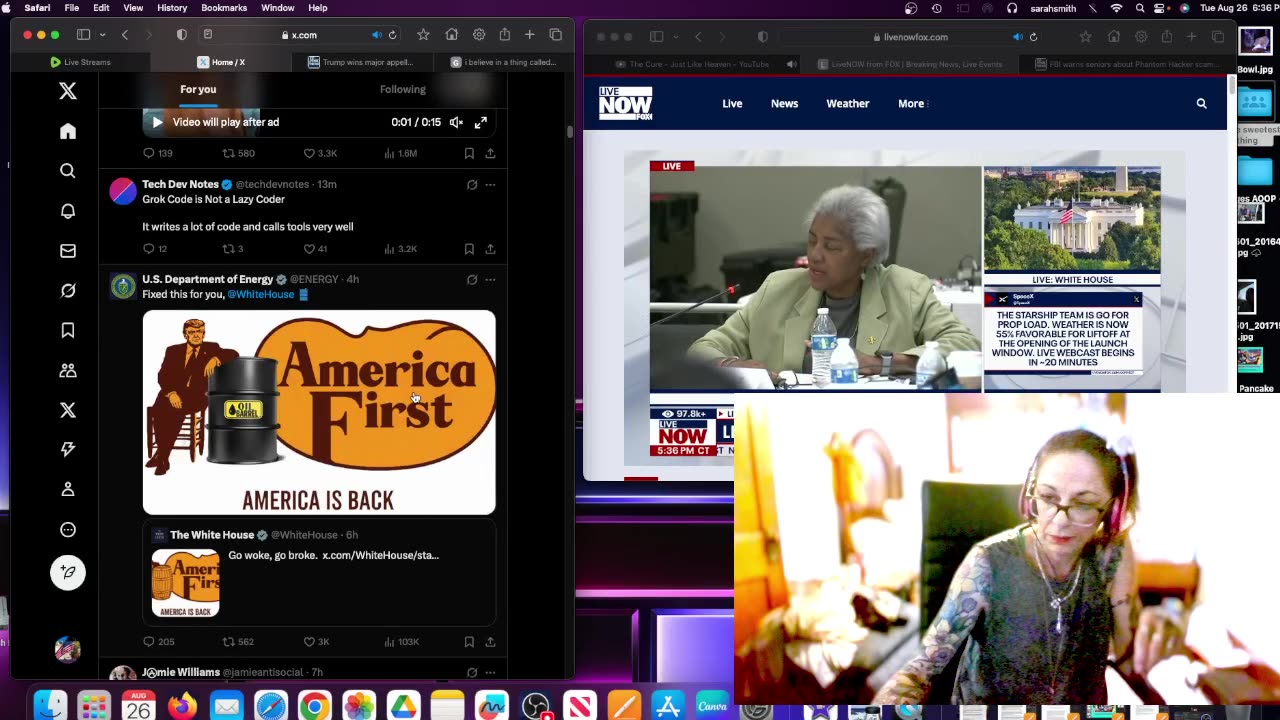
Task: Show tab overview in x.com window
Action: tap(556, 35)
